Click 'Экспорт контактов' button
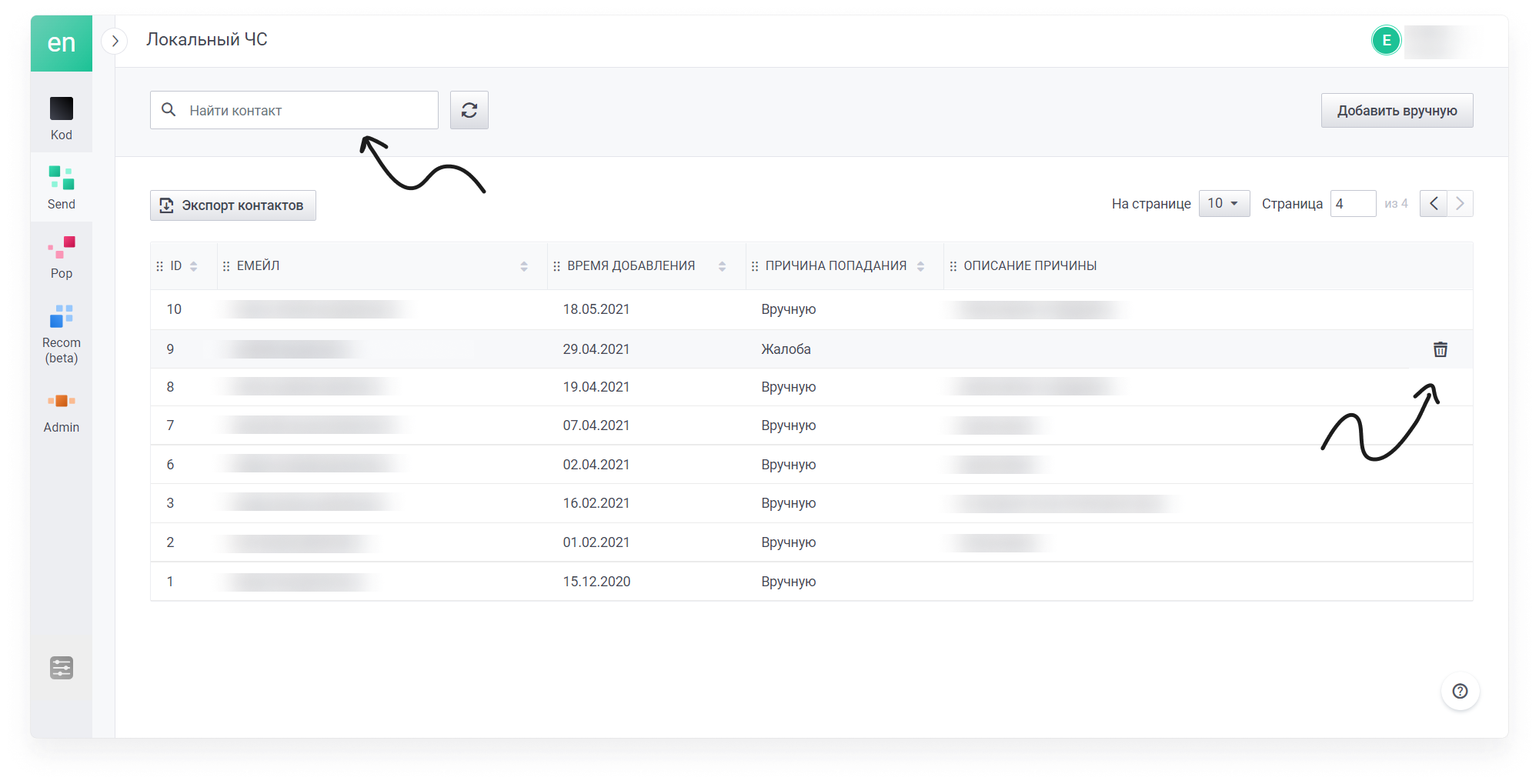Screen dimensions: 1539x784 click(233, 205)
